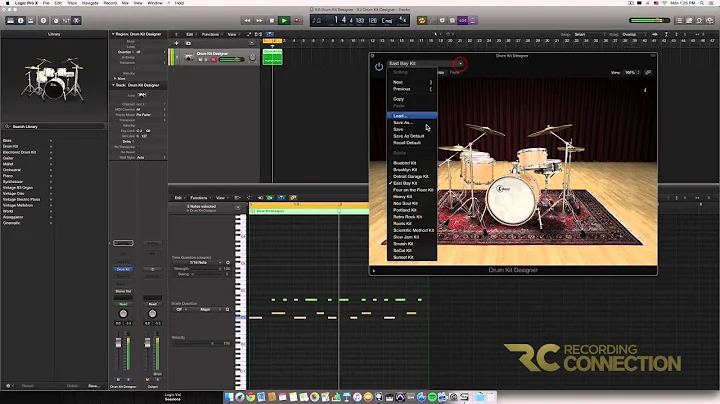Viewport: 720px width, 404px height.
Task: Click the Drum Kit Designer track drum icon
Action: (x=188, y=57)
